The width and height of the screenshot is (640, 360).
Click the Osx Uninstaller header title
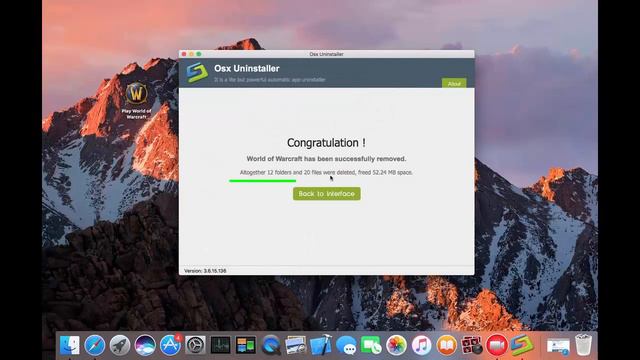coord(247,69)
